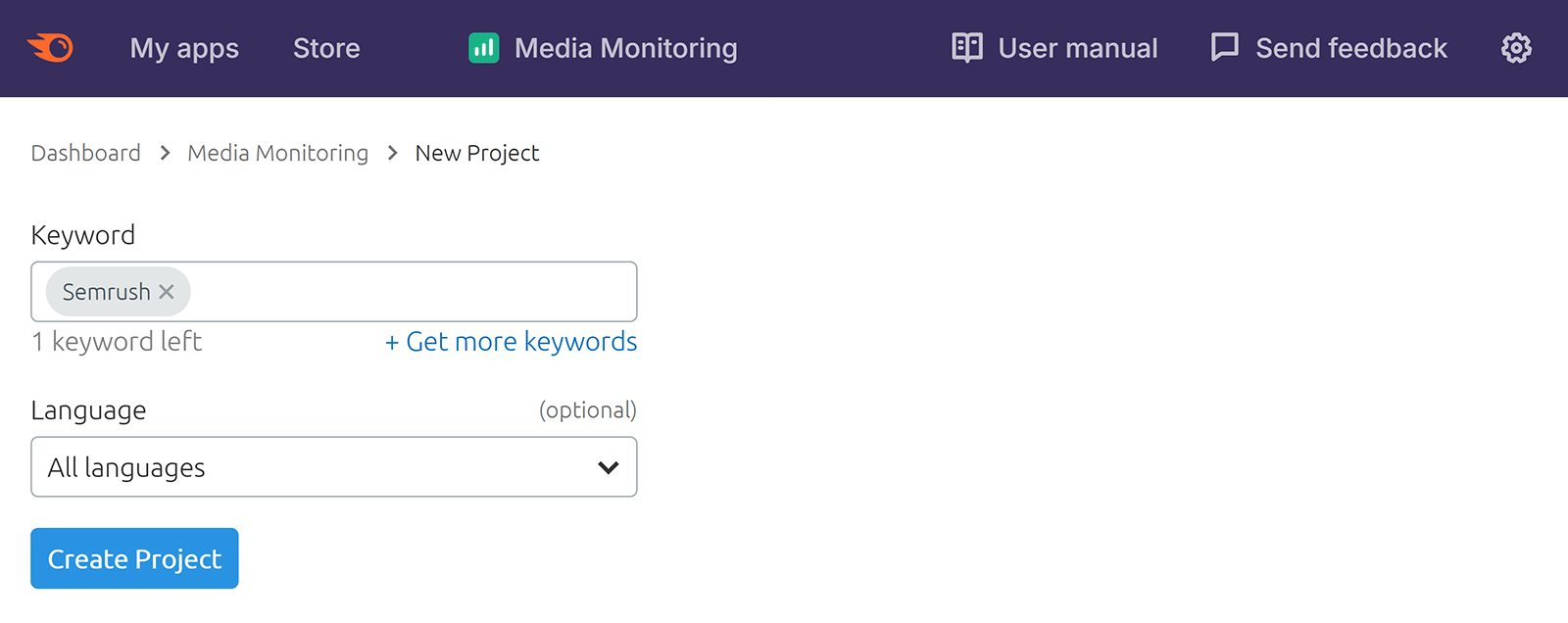Image resolution: width=1568 pixels, height=623 pixels.
Task: Select the Semrush keyword chip
Action: 118,292
